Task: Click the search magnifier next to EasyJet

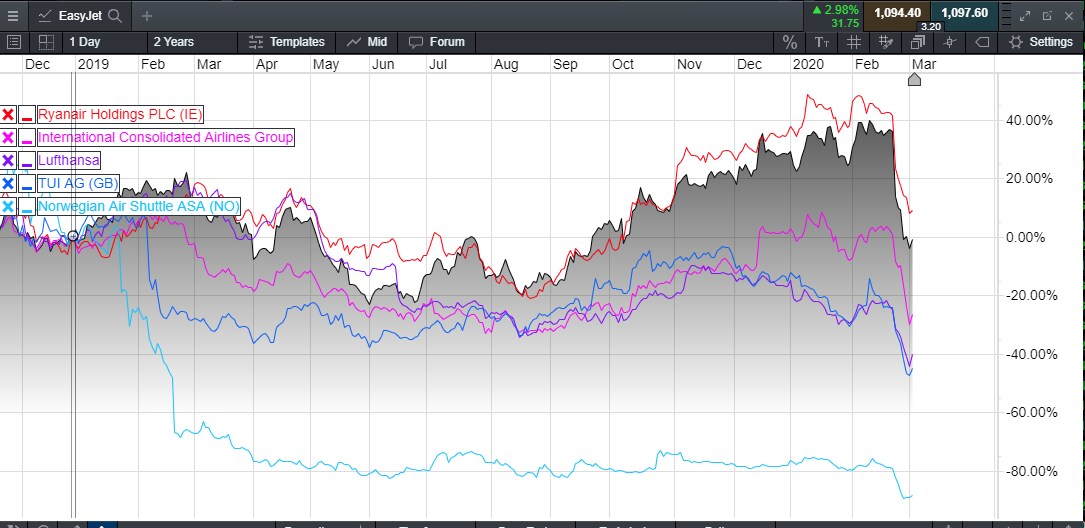Action: point(115,15)
